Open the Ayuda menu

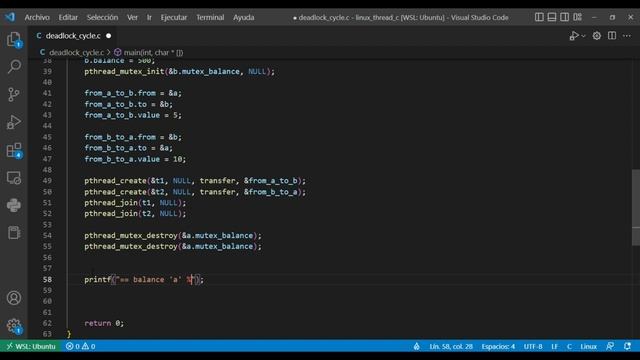(244, 18)
